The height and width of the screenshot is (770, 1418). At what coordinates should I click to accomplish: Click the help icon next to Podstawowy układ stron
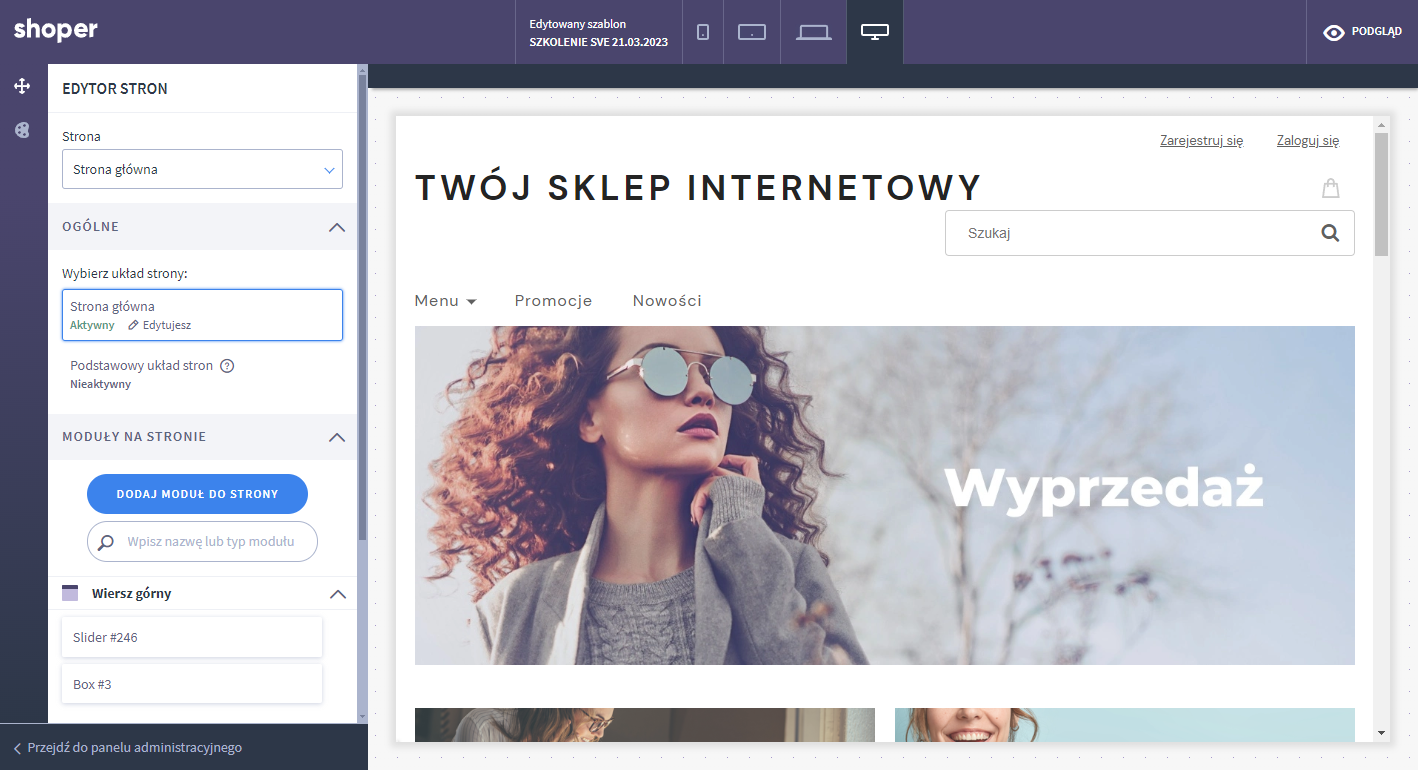pyautogui.click(x=227, y=366)
